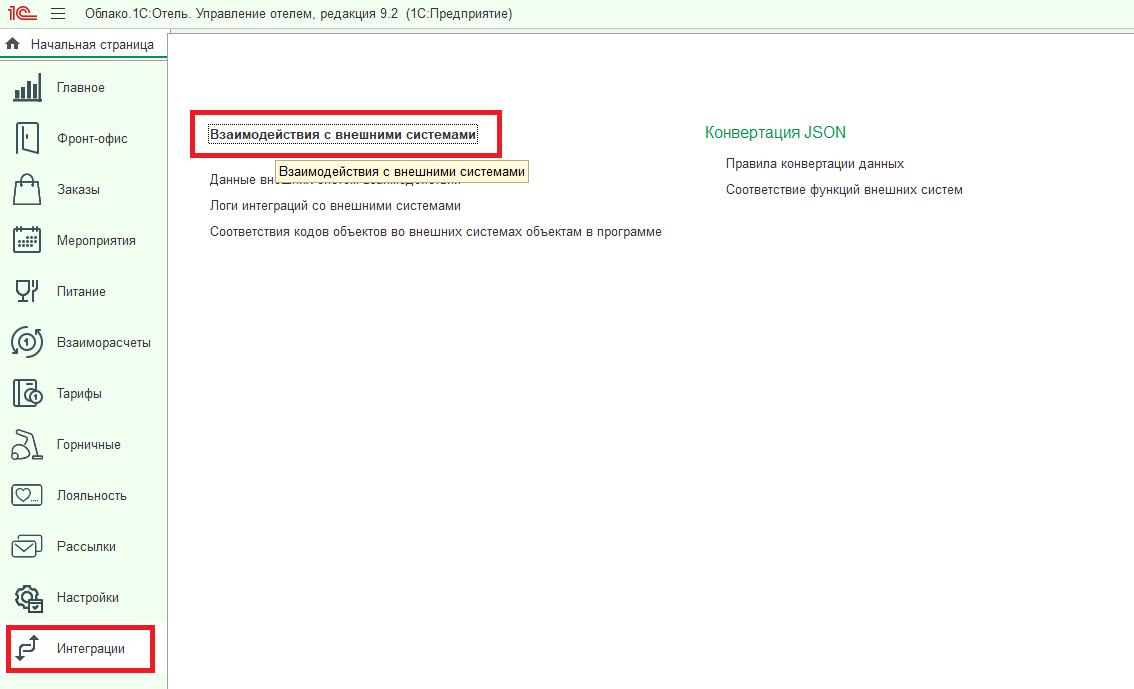Click the 1C logo icon
Screen dimensions: 1134x689
coord(22,13)
